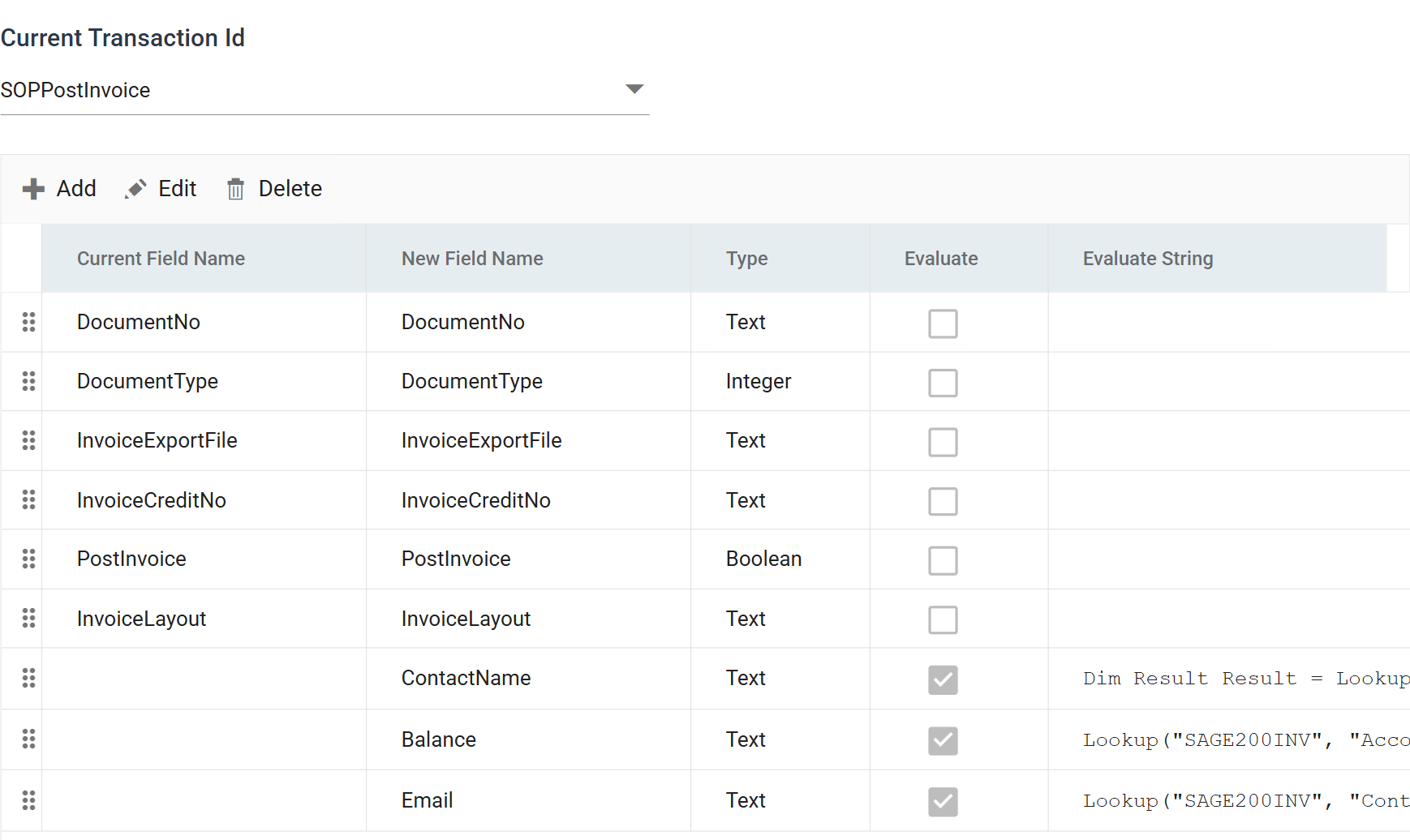This screenshot has width=1410, height=840.
Task: Disable Evaluate on the Email row
Action: 943,802
